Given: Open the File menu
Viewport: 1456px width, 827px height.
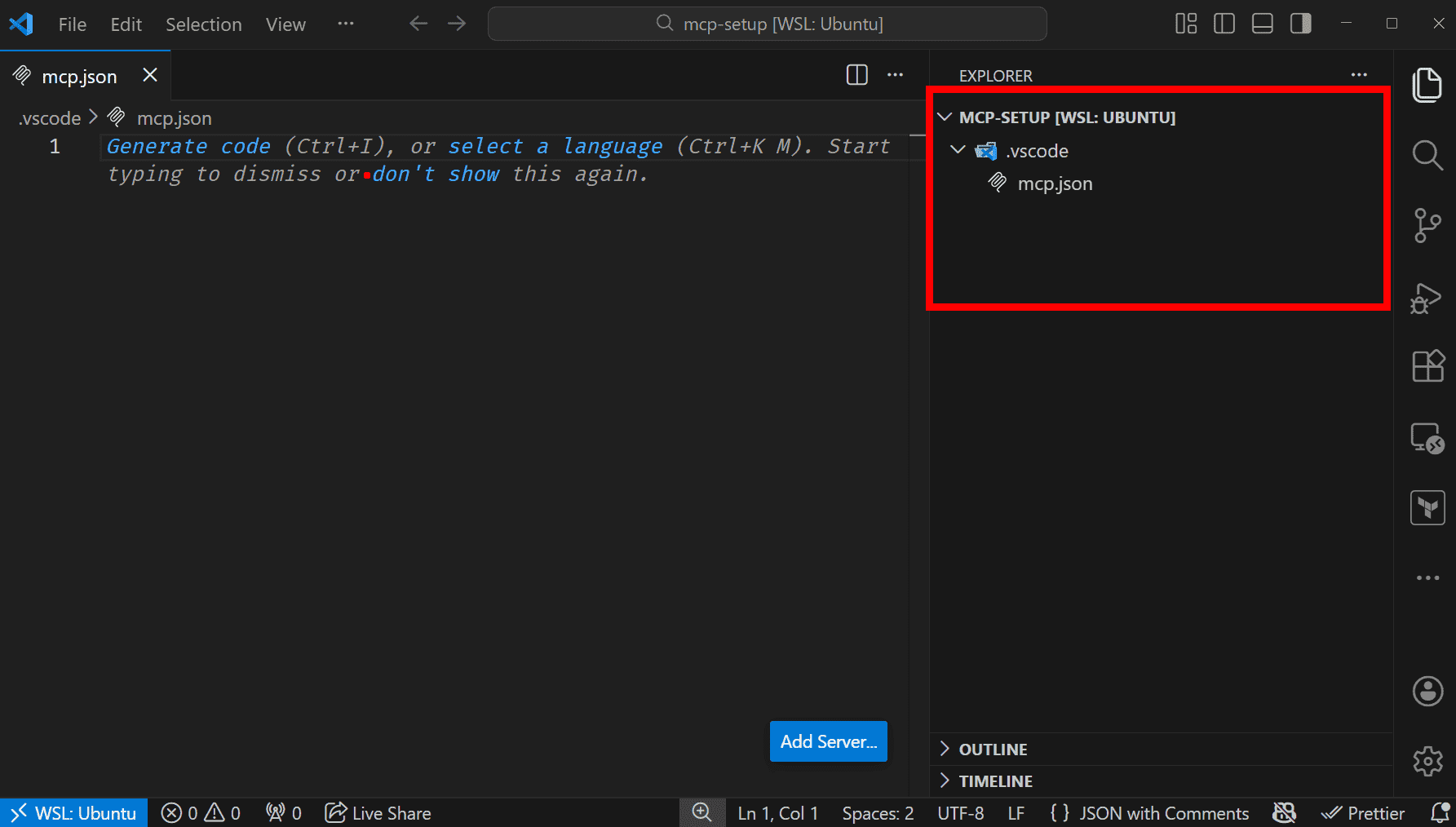Looking at the screenshot, I should click(72, 24).
